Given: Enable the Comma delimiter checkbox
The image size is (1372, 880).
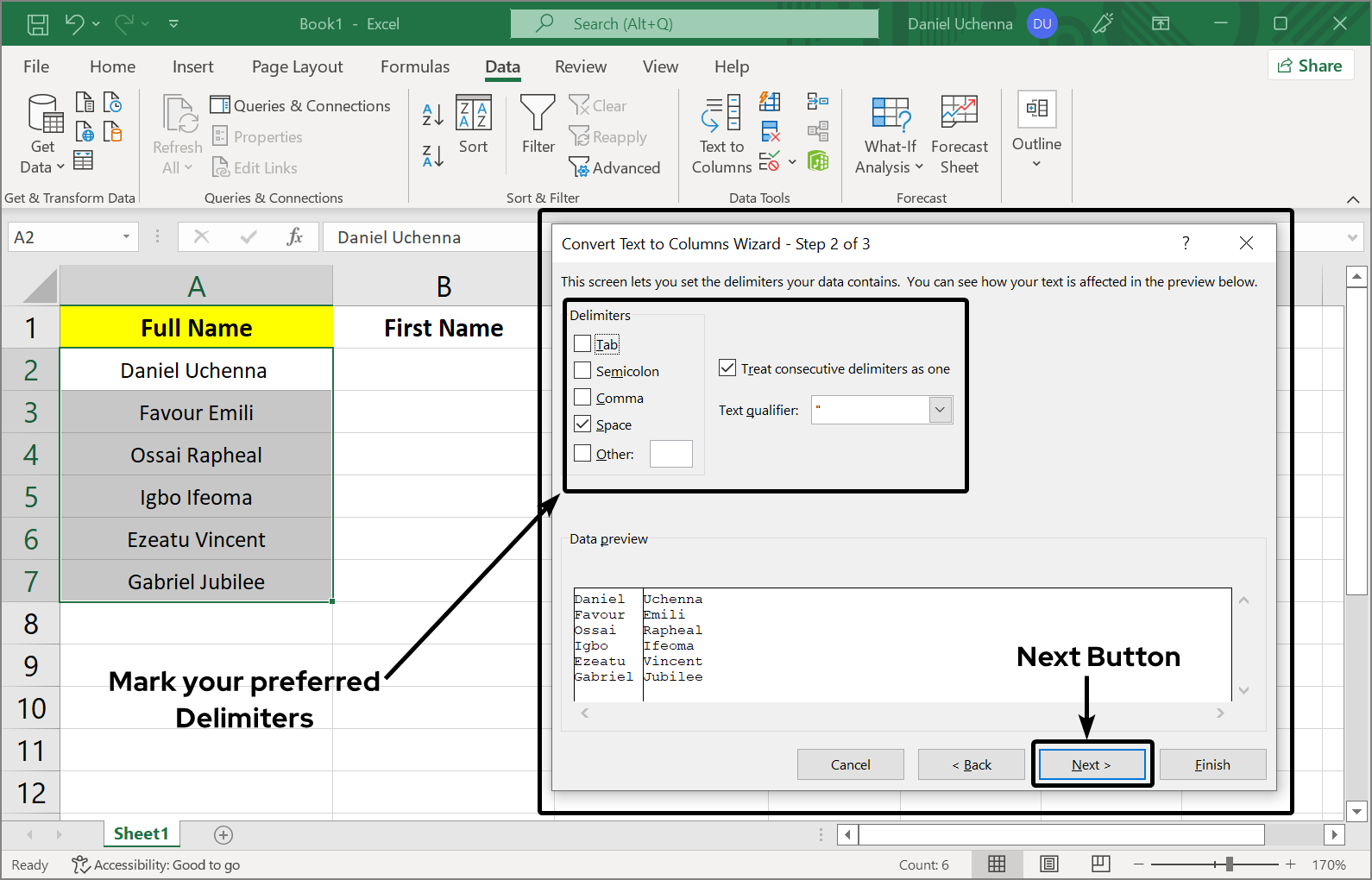Looking at the screenshot, I should click(583, 398).
